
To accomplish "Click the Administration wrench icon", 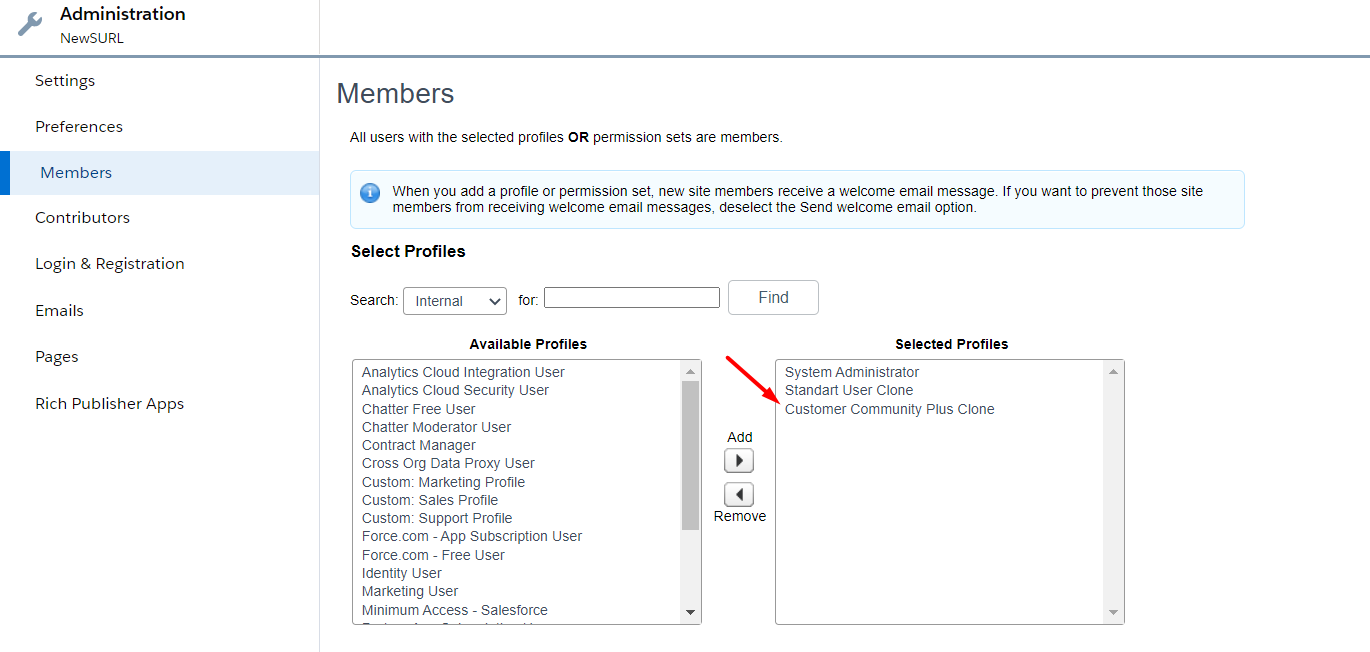I will pos(31,25).
